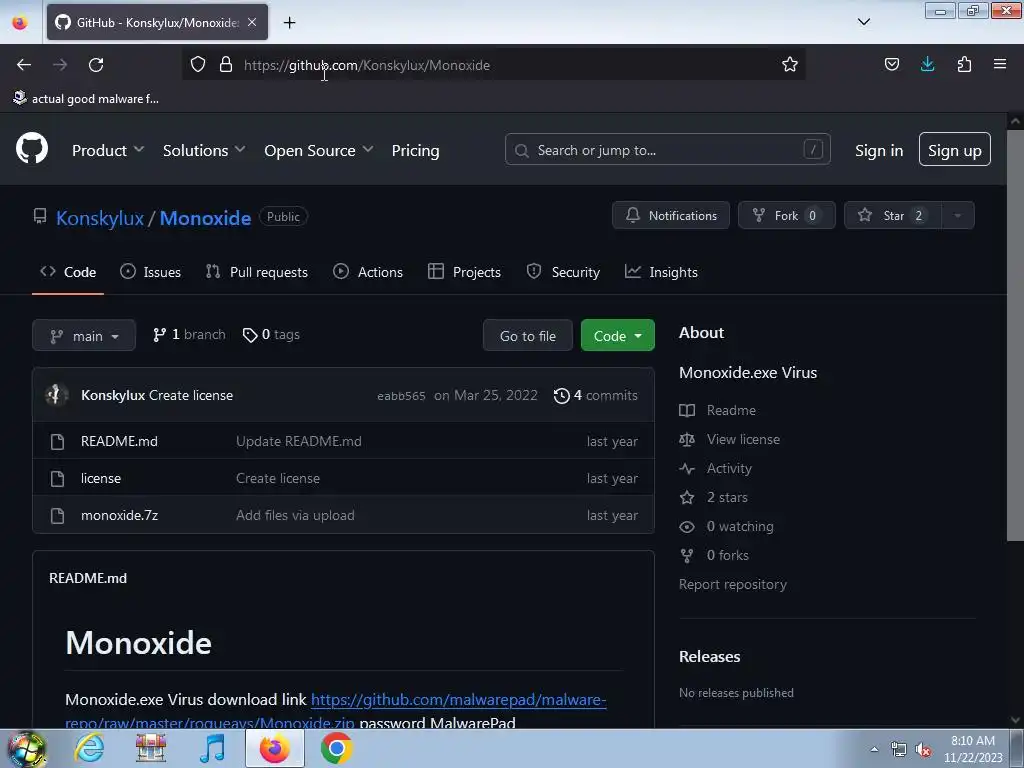The height and width of the screenshot is (768, 1024).
Task: Open the Insights tab
Action: pos(661,272)
